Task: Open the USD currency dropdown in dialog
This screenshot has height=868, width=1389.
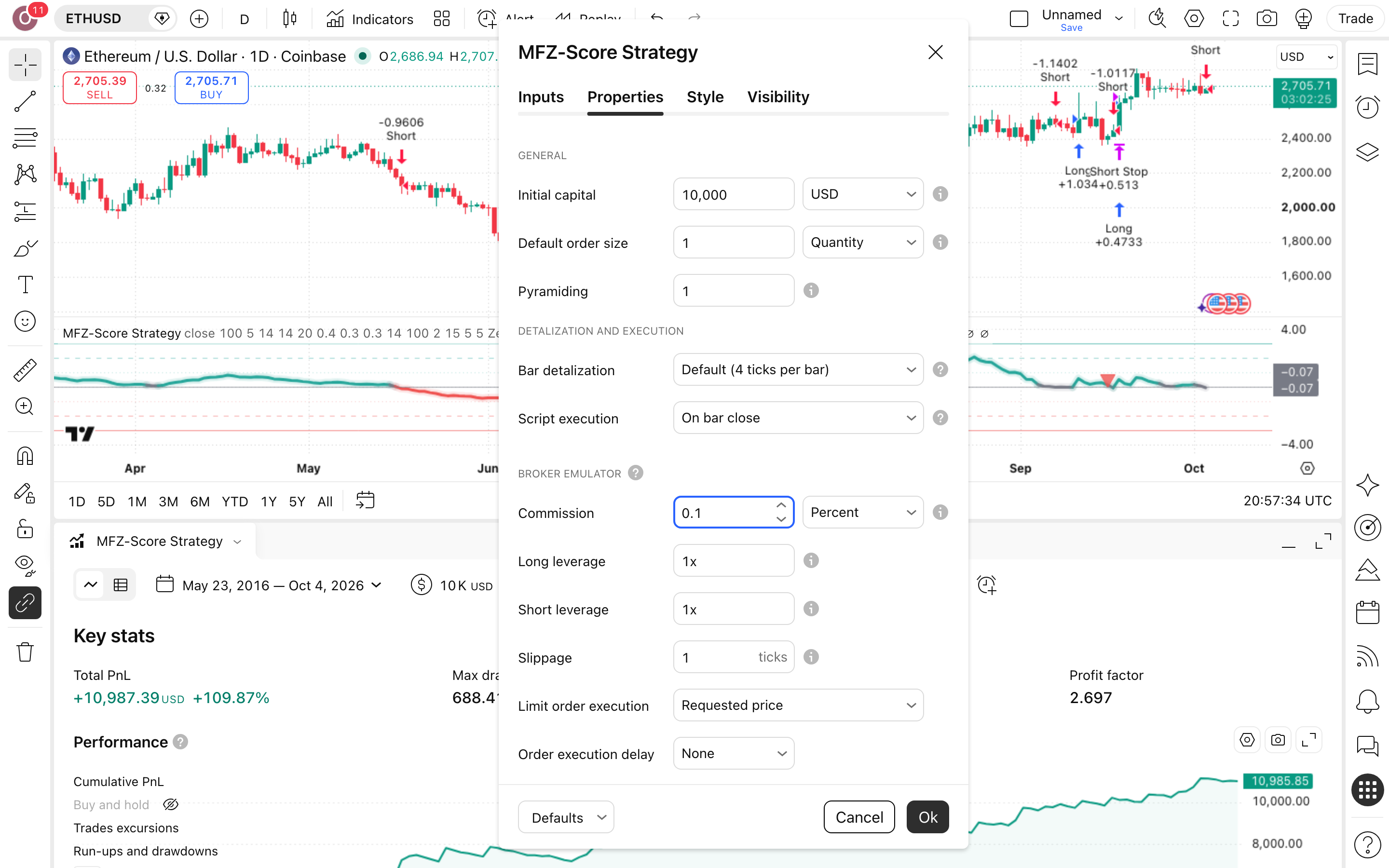Action: point(863,194)
